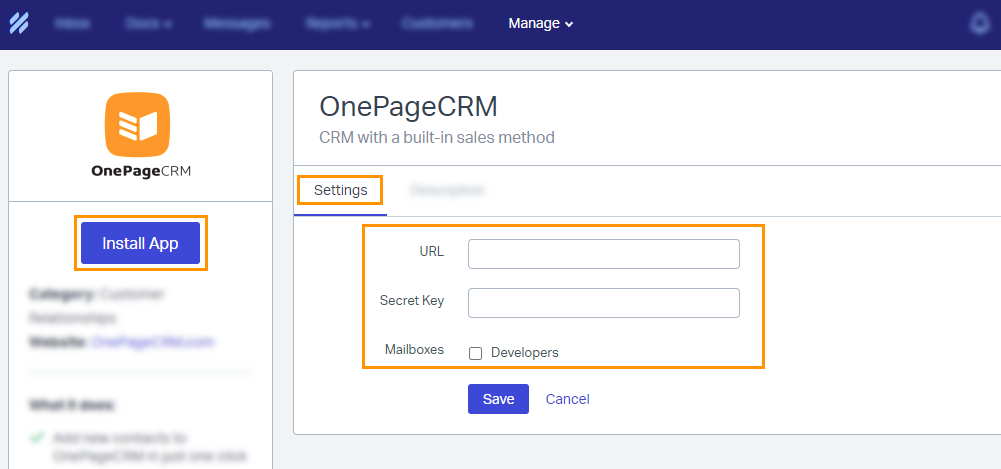Click the Help Scout logo icon
Screen dimensions: 1001x469
click(19, 24)
